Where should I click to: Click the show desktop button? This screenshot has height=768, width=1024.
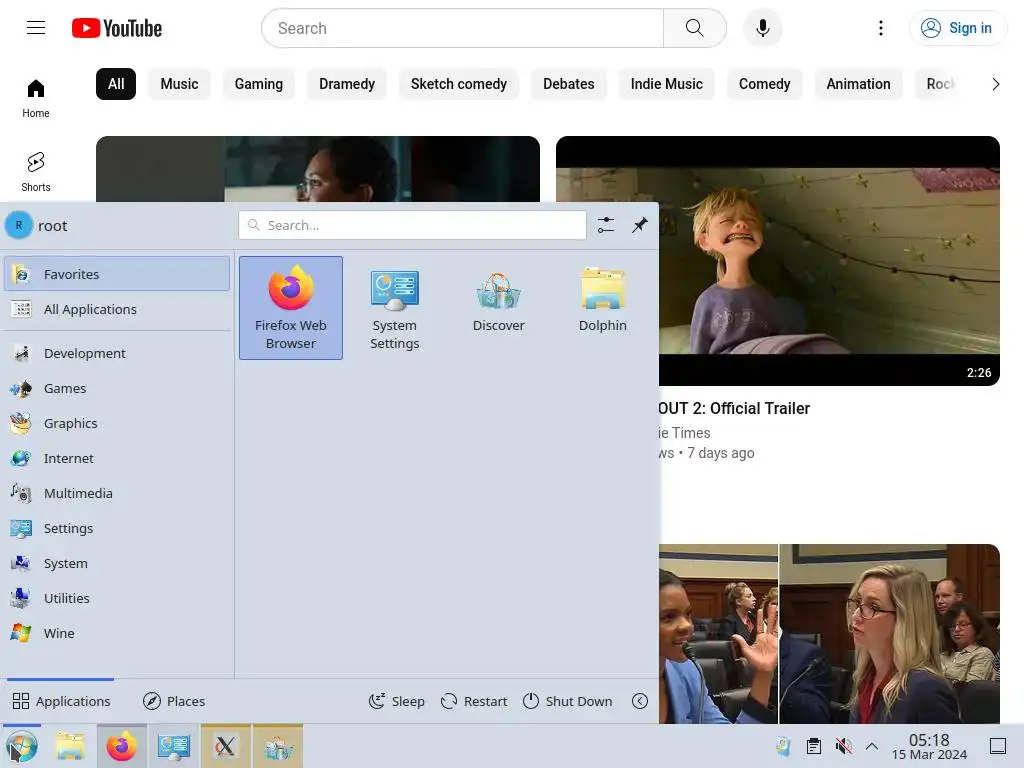(998, 746)
